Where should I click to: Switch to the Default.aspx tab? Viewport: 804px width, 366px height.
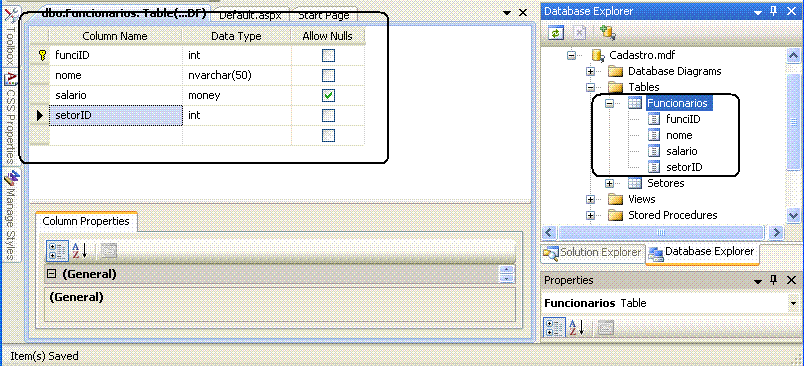point(250,15)
